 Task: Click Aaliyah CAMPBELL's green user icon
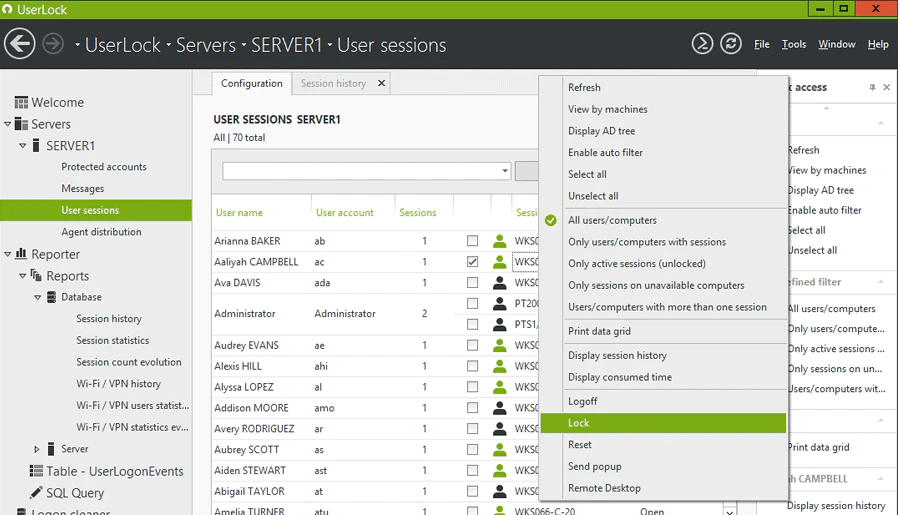pos(499,262)
